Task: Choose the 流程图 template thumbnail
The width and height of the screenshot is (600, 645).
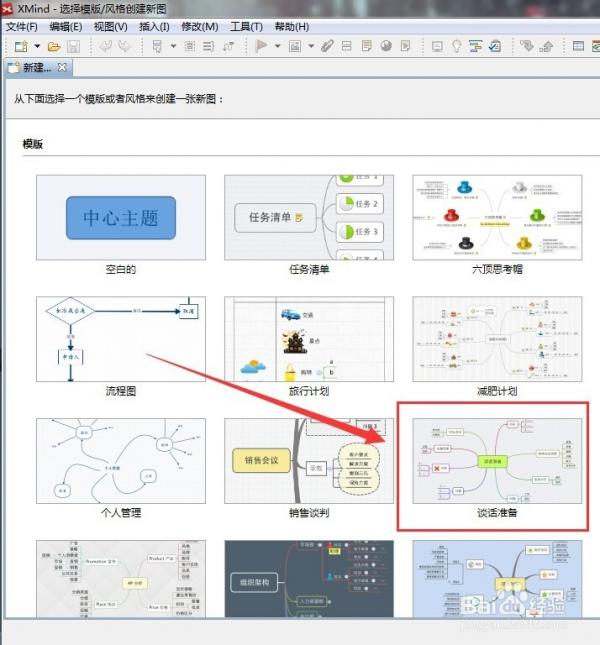Action: click(x=121, y=339)
